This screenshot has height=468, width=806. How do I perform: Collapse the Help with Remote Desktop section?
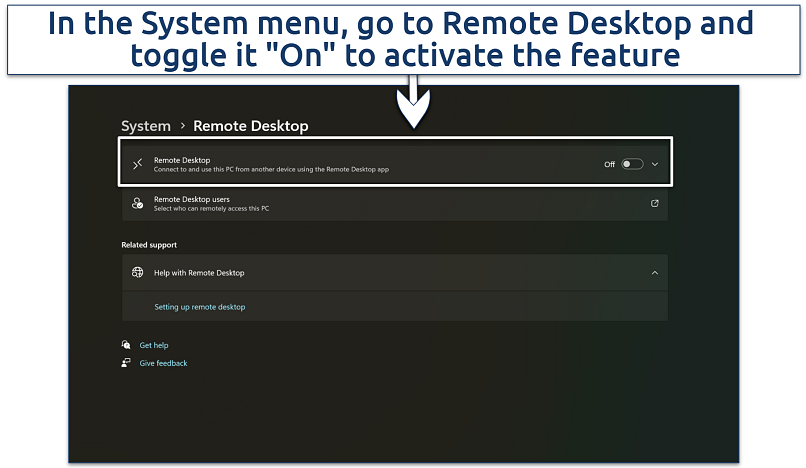(x=655, y=272)
